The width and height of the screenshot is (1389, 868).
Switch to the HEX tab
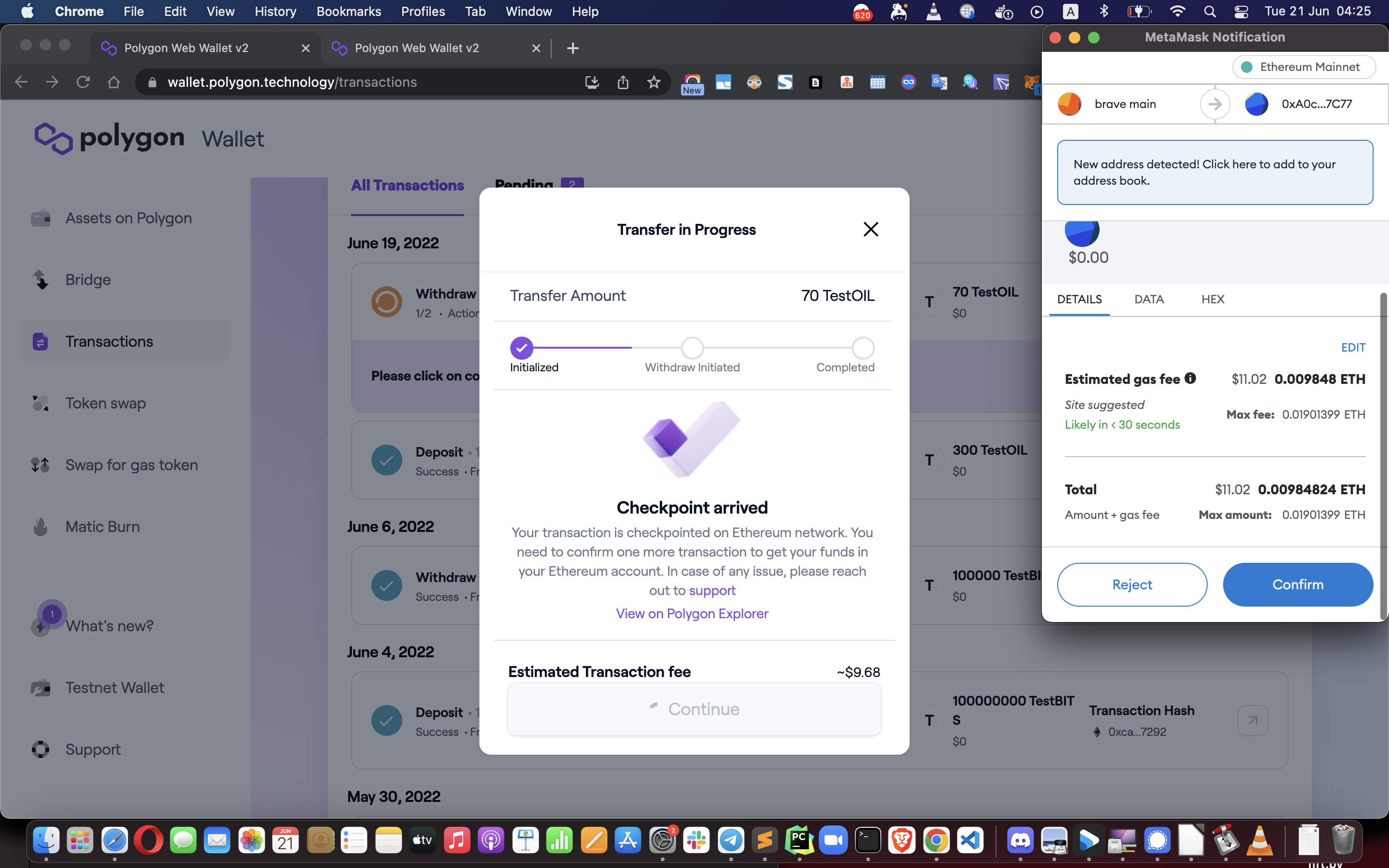1212,299
